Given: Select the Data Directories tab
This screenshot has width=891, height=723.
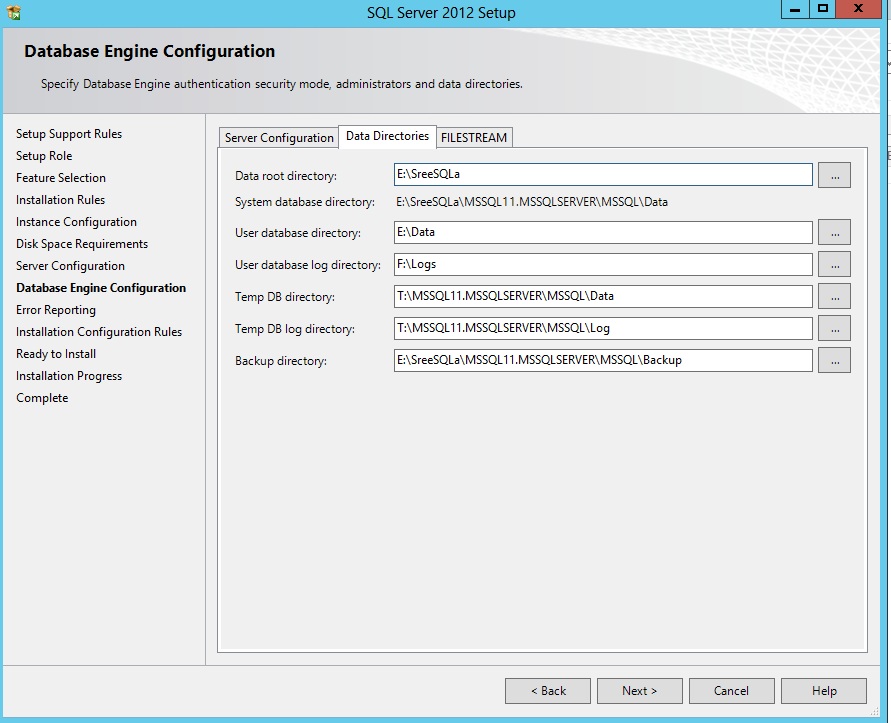Looking at the screenshot, I should point(387,136).
